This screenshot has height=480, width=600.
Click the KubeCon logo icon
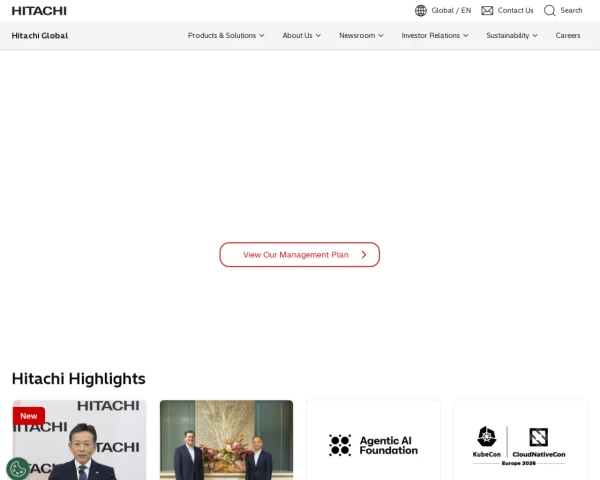coord(487,437)
